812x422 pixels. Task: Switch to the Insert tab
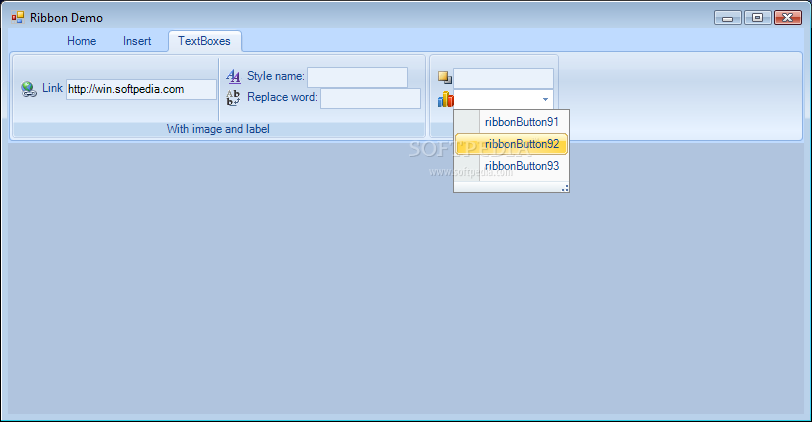137,41
